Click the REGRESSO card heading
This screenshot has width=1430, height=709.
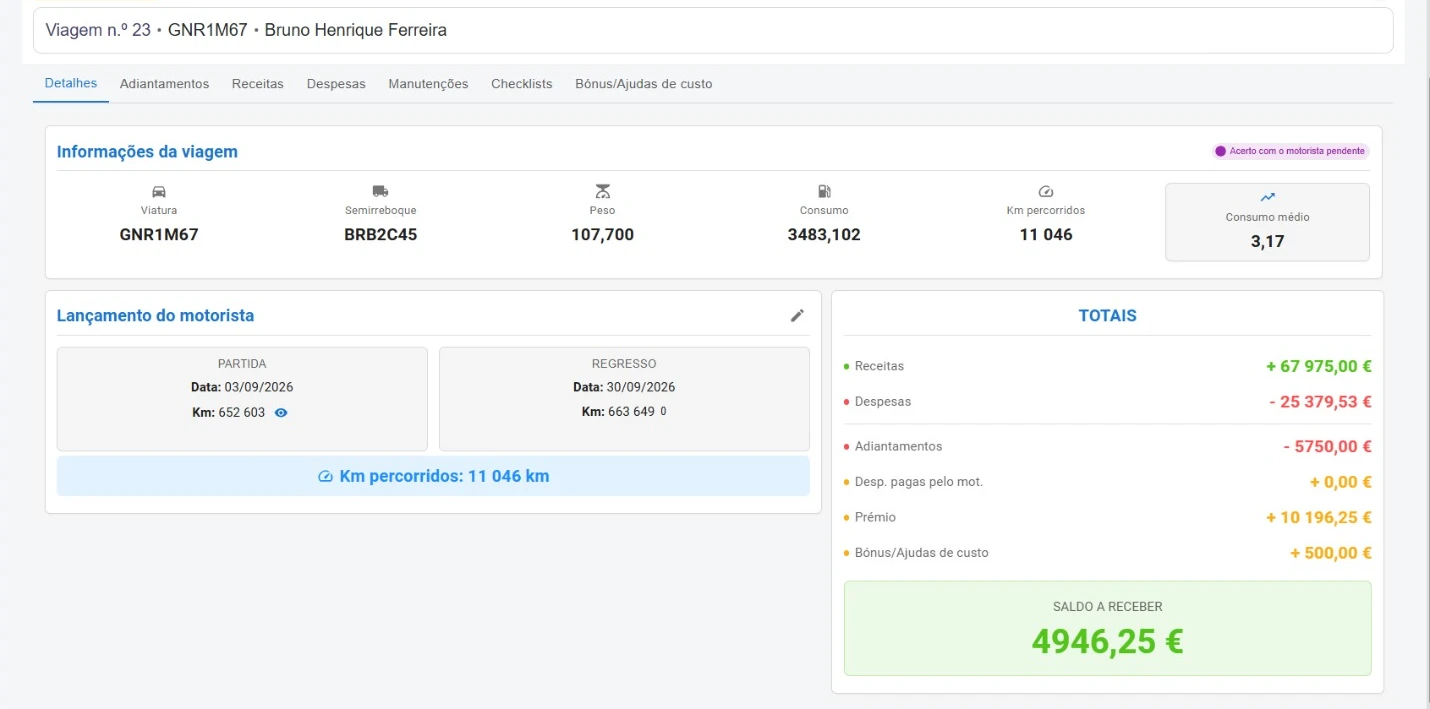click(x=624, y=364)
